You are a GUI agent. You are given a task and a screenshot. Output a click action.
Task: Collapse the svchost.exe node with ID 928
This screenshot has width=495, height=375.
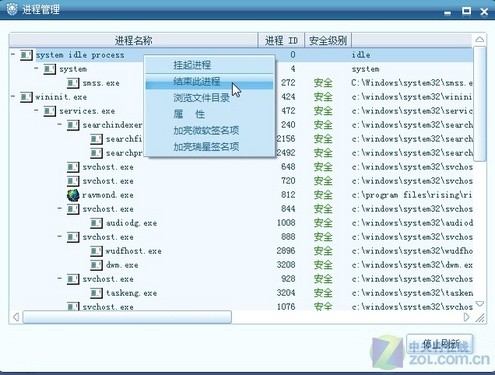tap(60, 277)
